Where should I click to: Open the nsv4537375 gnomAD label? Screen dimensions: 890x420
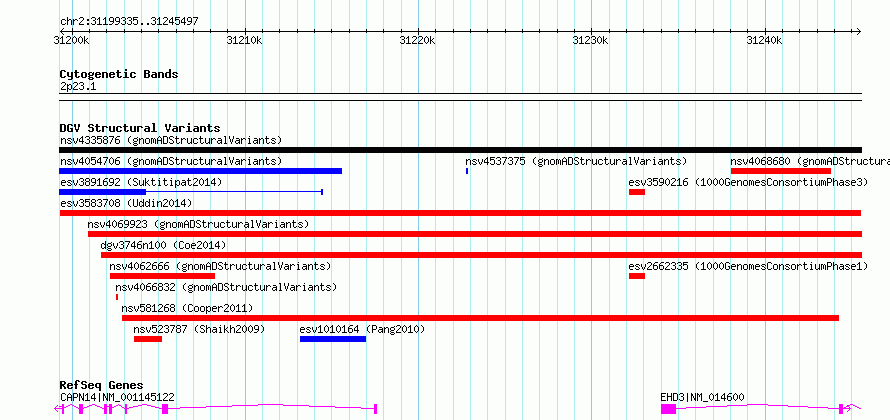coord(576,161)
